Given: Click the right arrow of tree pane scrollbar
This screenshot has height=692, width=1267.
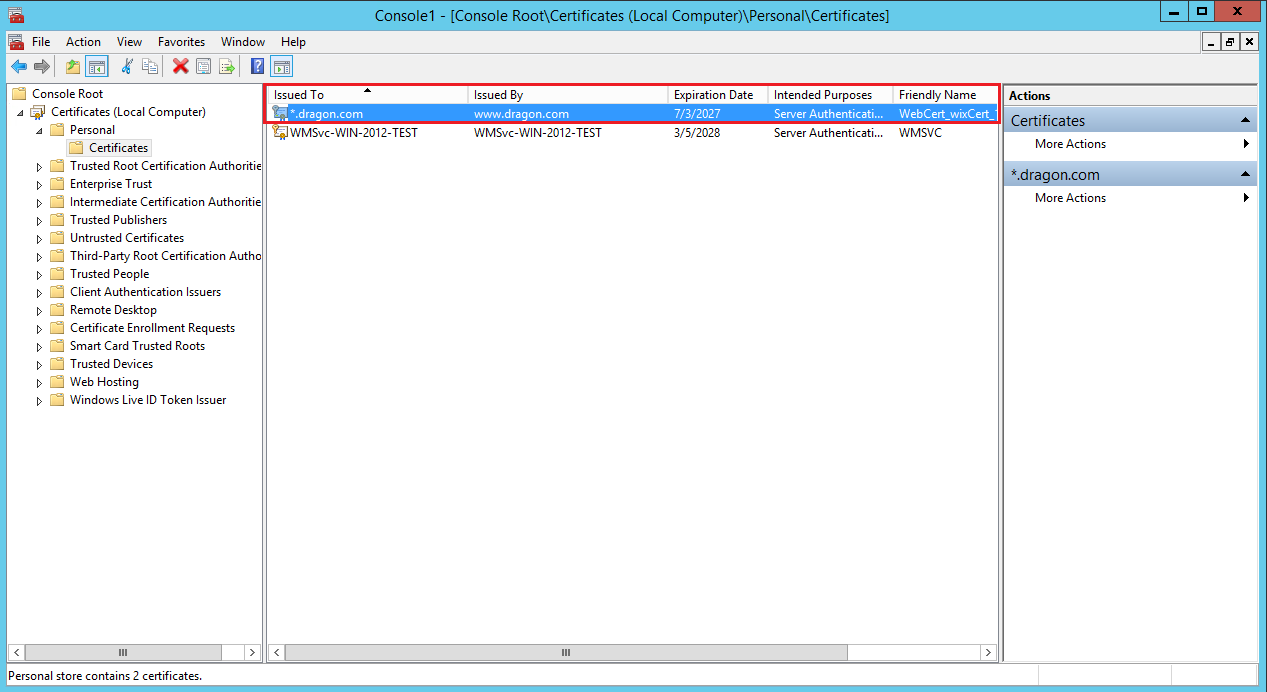Looking at the screenshot, I should coord(254,652).
